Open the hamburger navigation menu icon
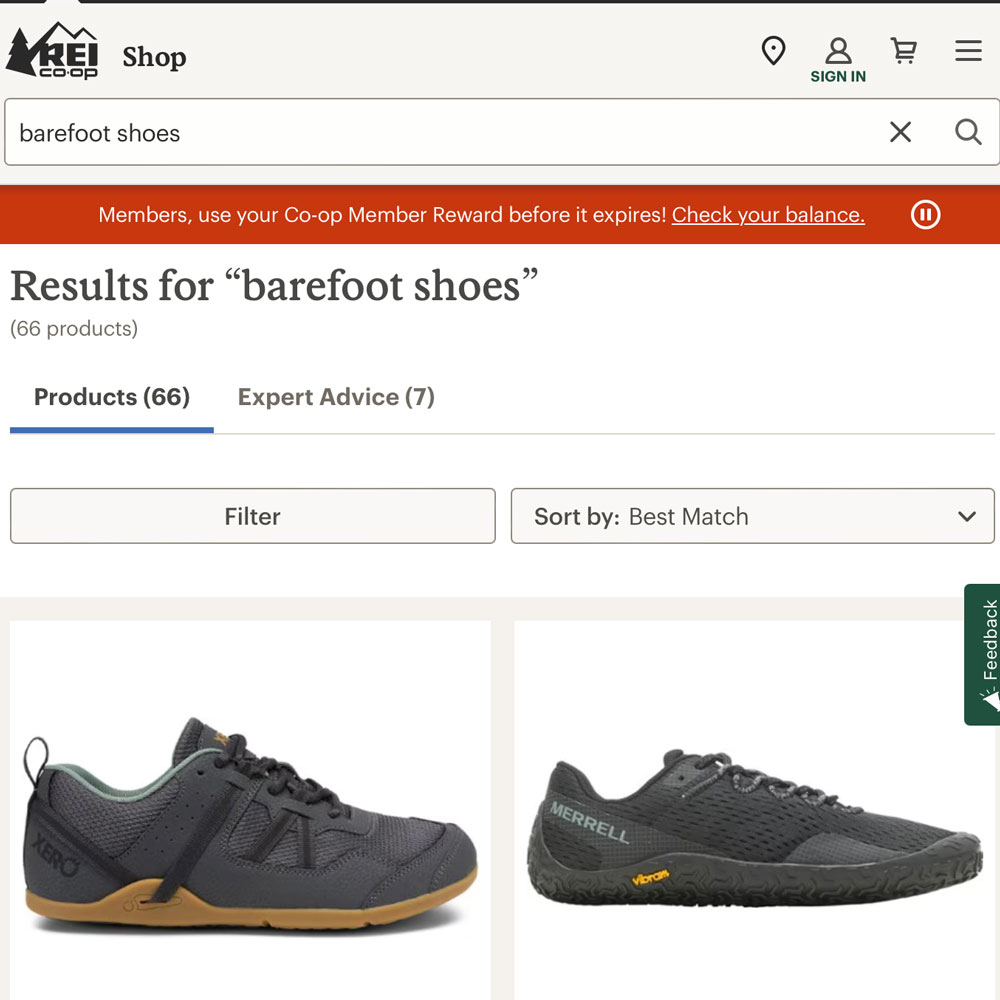The height and width of the screenshot is (1000, 1000). tap(967, 51)
